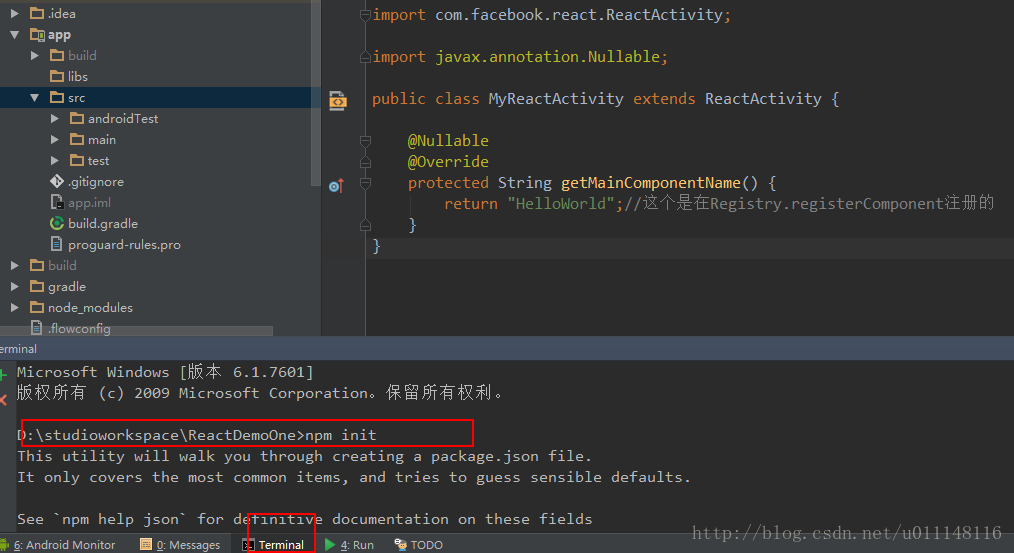Viewport: 1014px width, 553px height.
Task: Click the build.gradle Gradle icon
Action: pos(57,224)
